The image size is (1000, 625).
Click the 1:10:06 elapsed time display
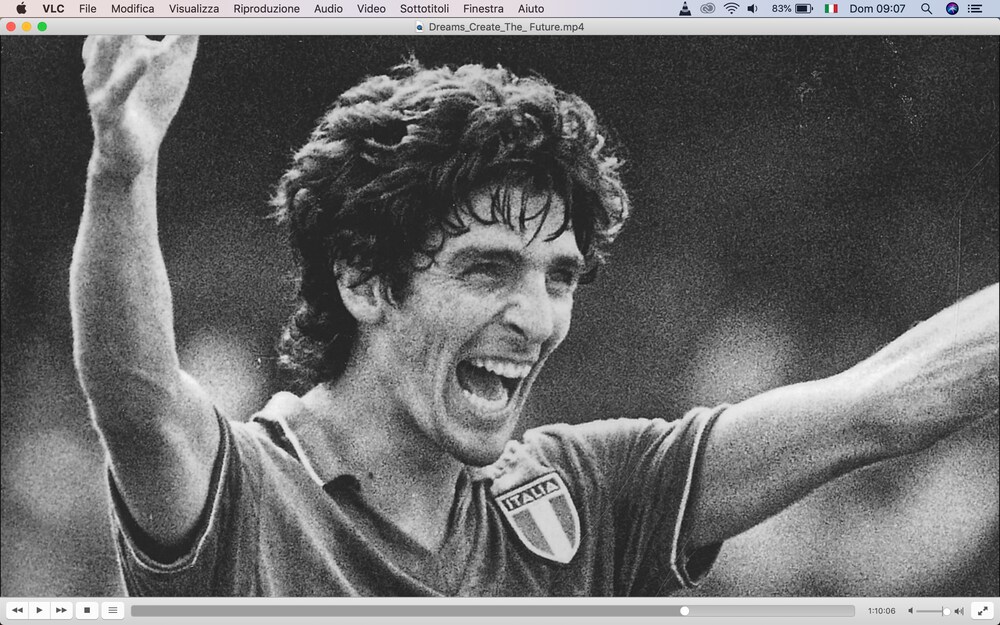tap(881, 611)
